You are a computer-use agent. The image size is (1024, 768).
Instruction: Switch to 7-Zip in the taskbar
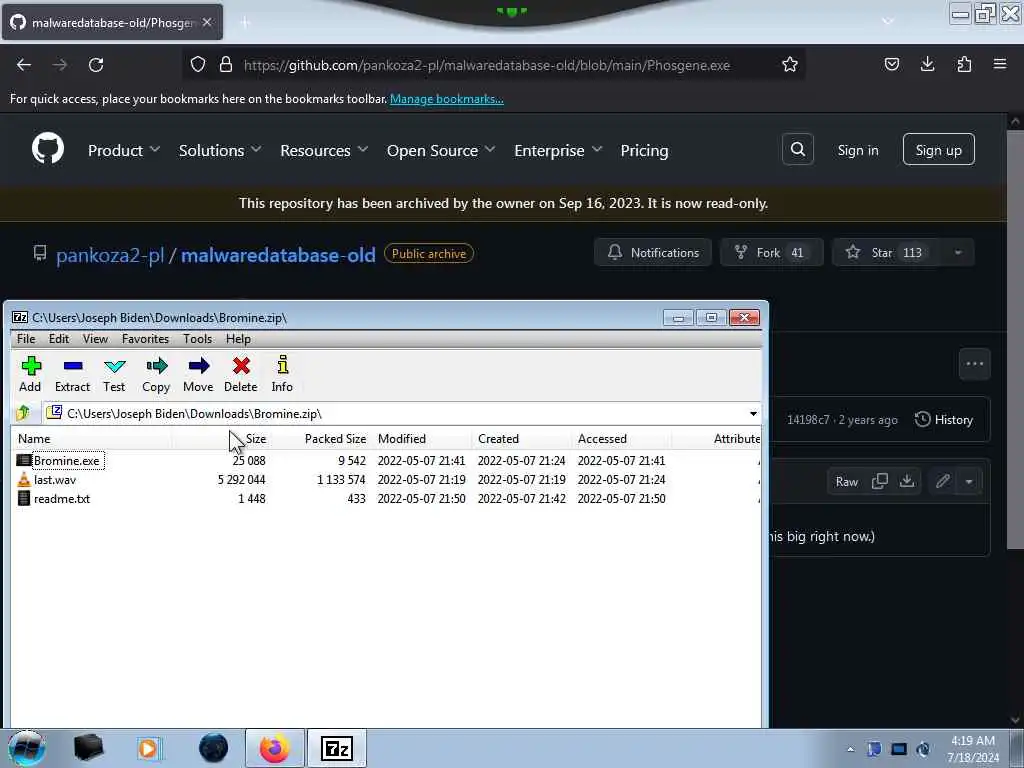point(337,748)
